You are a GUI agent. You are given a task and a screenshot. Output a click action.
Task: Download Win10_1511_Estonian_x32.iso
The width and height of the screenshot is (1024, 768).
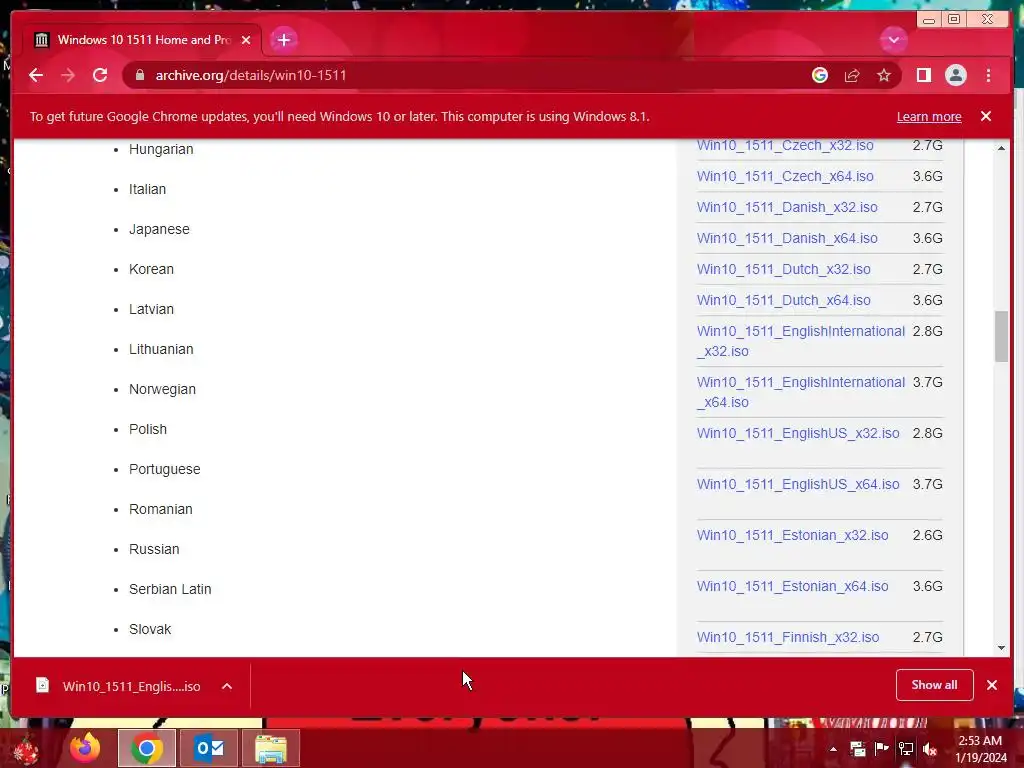click(x=792, y=535)
